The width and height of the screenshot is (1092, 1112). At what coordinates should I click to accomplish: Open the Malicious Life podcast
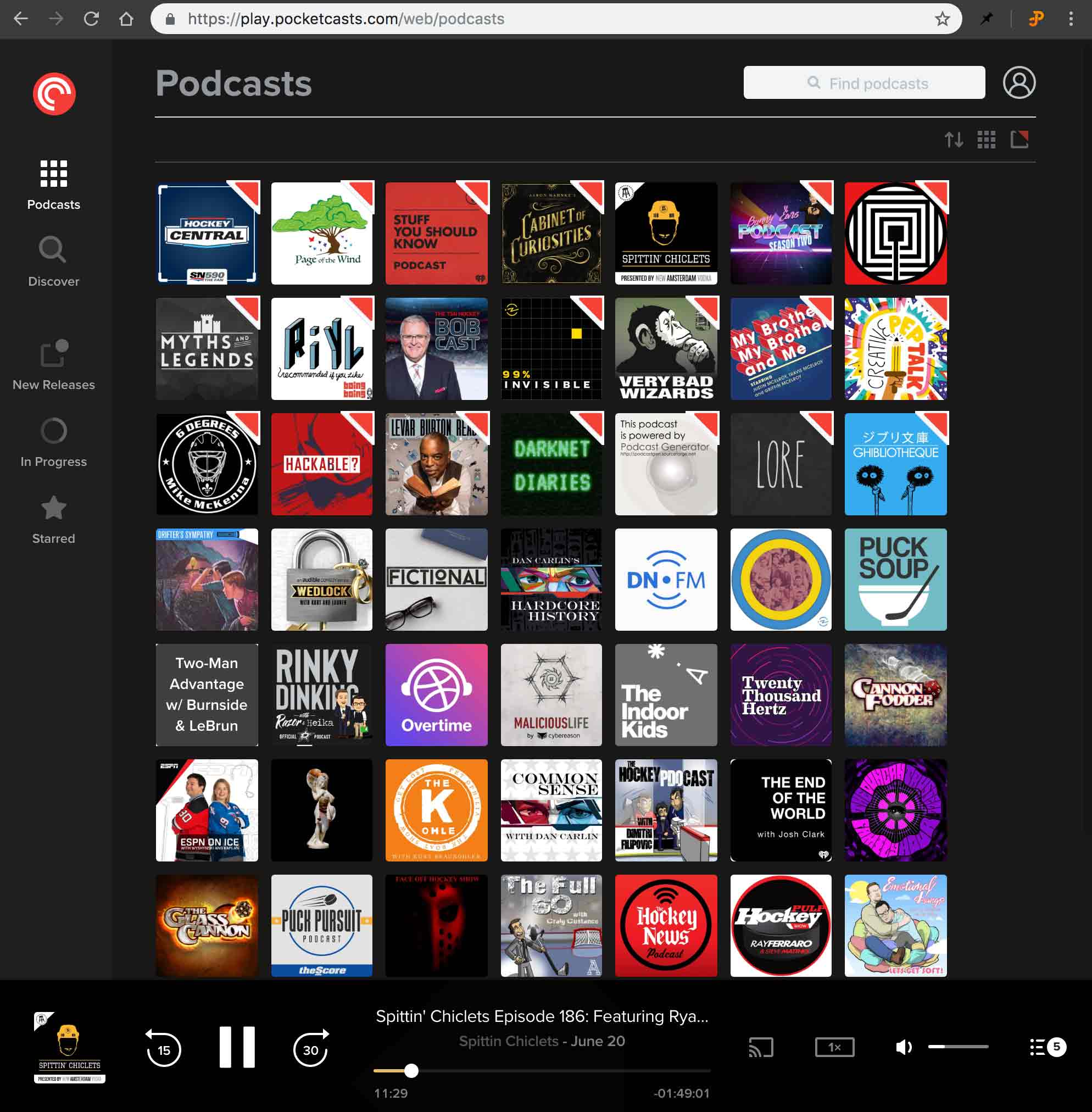tap(551, 695)
